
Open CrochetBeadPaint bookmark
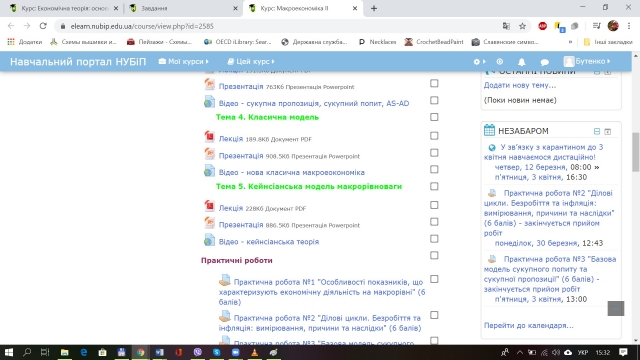[x=434, y=42]
